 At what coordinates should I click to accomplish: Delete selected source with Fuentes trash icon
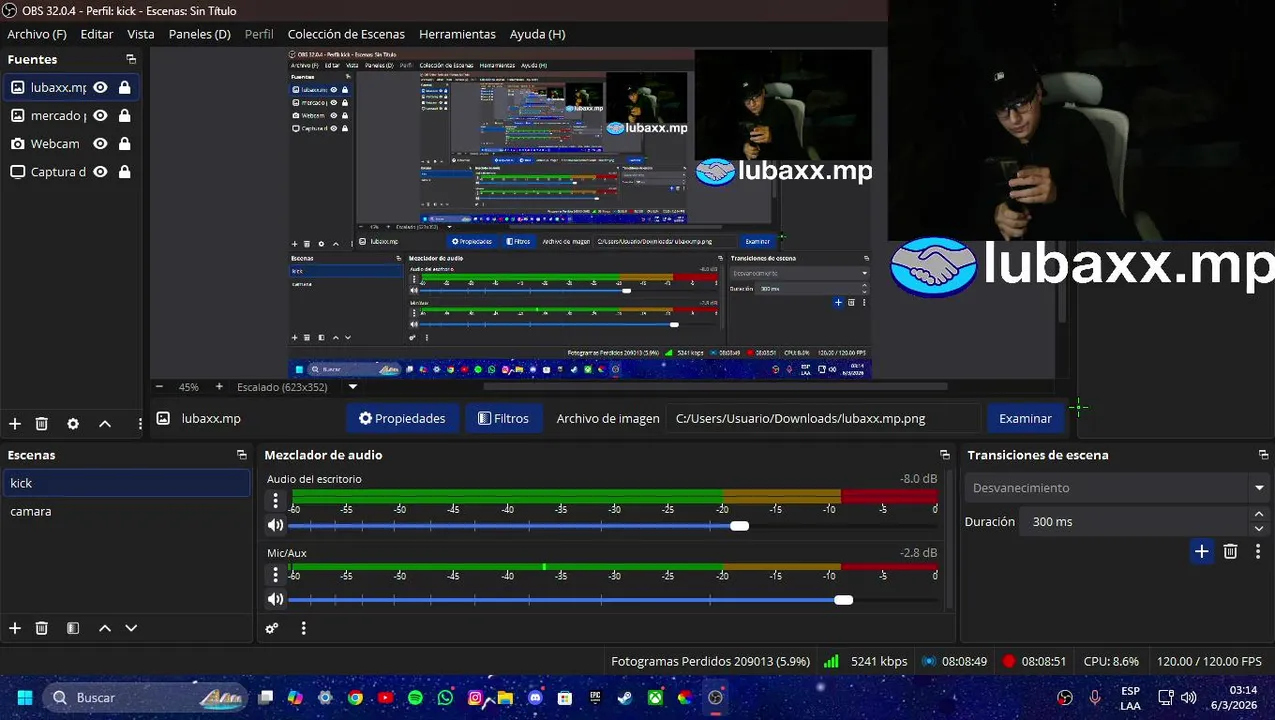(42, 424)
